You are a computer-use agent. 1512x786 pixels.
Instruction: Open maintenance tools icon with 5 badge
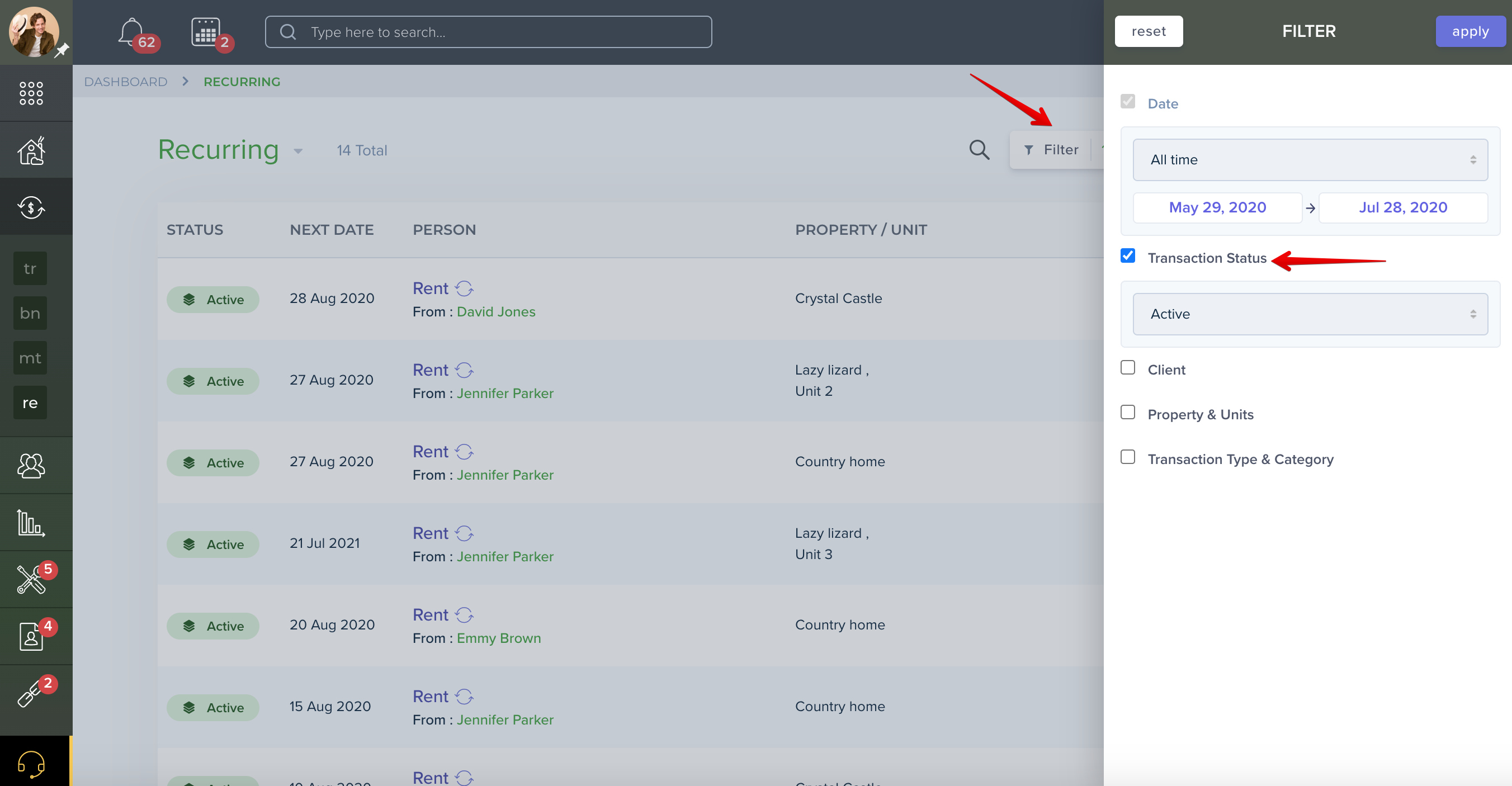coord(31,579)
